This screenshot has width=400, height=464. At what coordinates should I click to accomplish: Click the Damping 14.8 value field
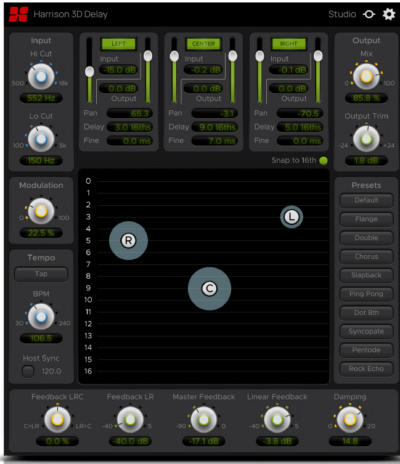click(350, 441)
